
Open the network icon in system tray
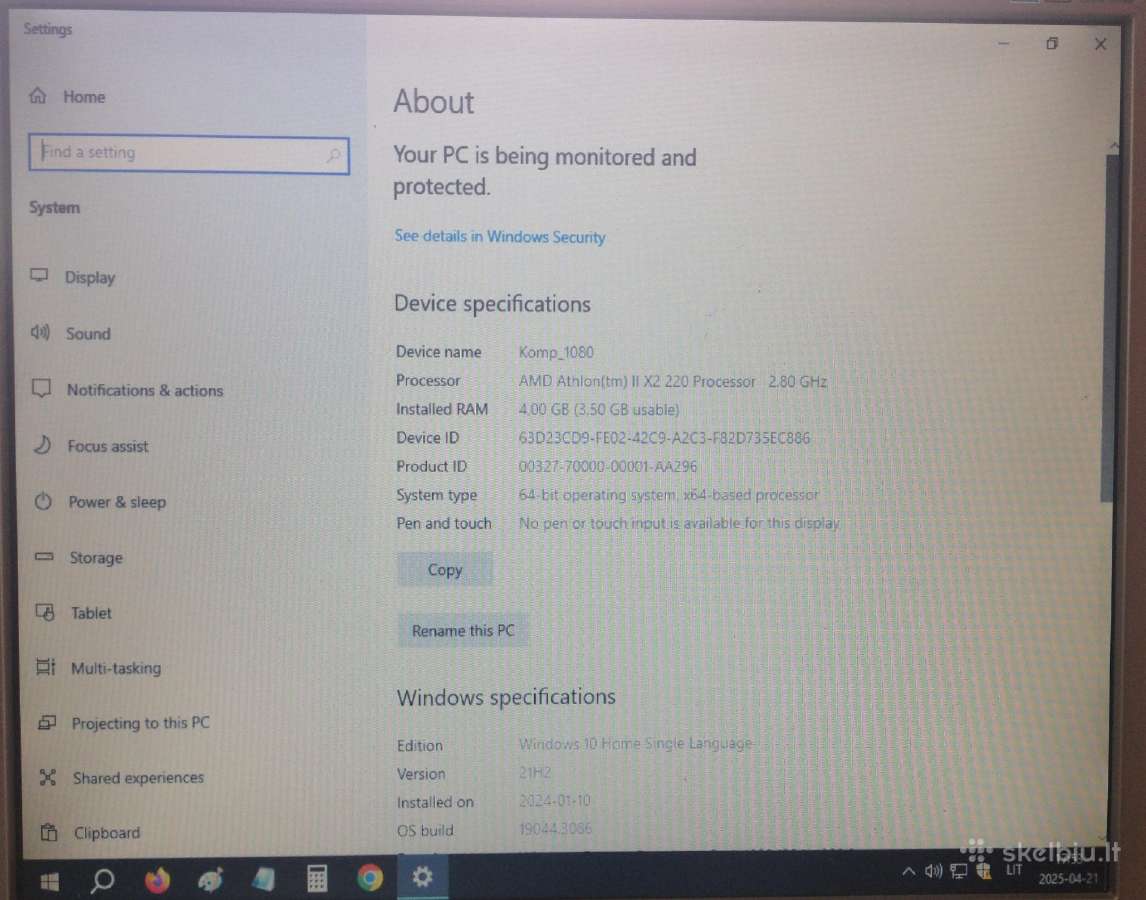coord(958,871)
